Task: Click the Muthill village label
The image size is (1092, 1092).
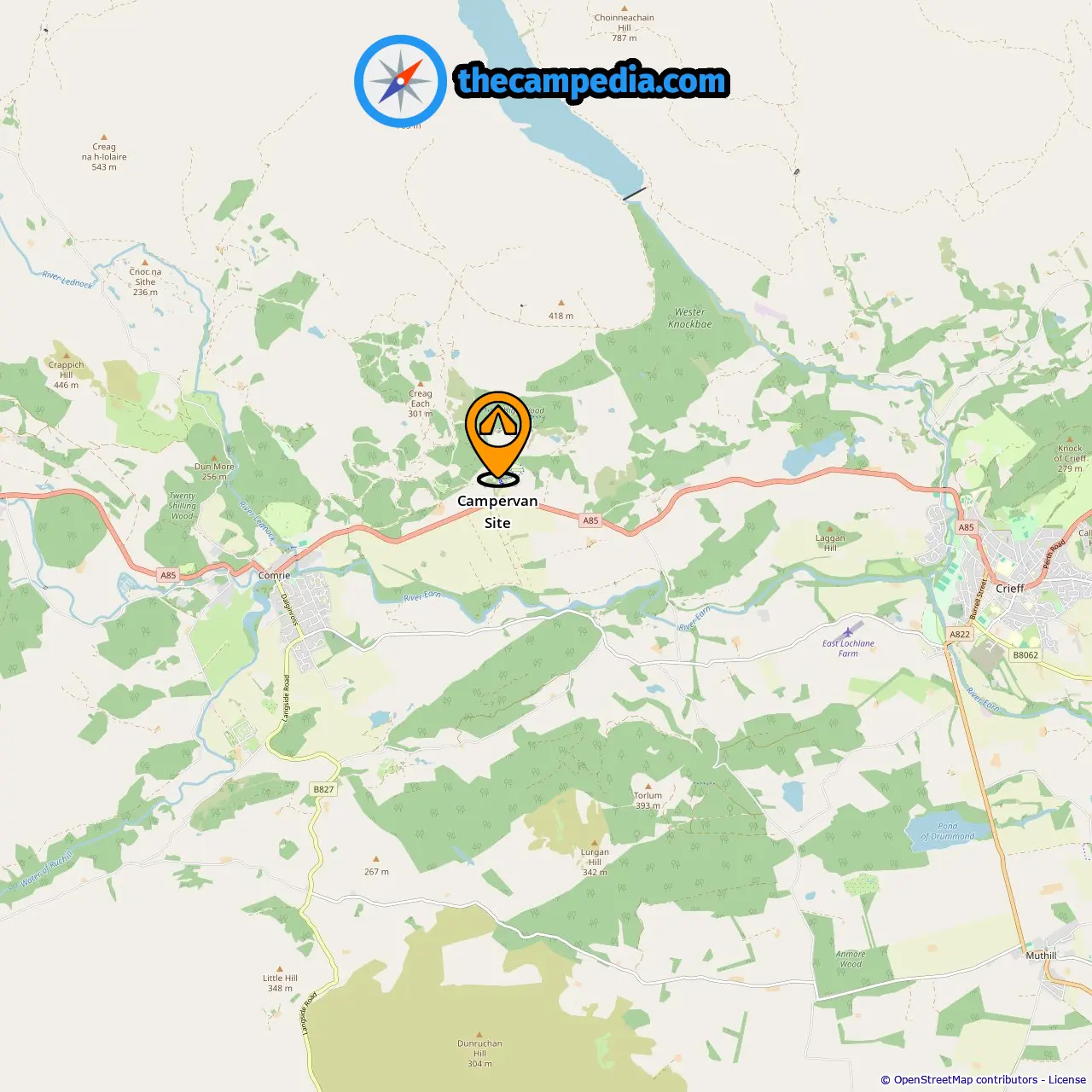Action: pos(1041,955)
